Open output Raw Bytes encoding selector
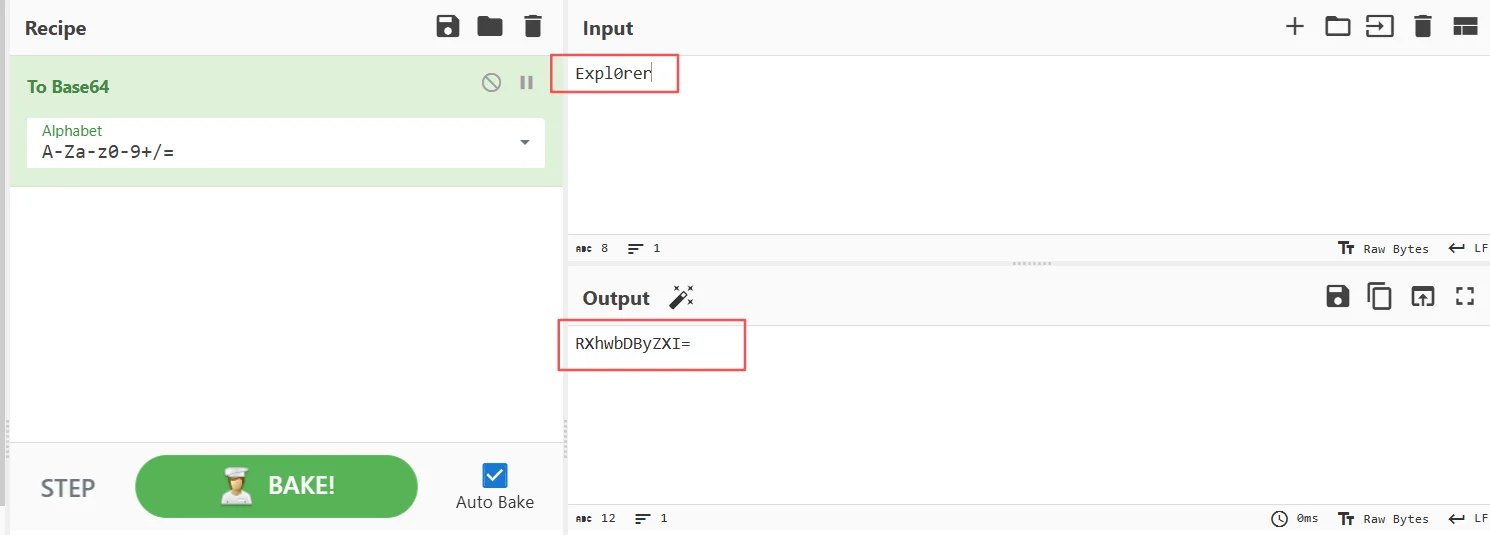The width and height of the screenshot is (1490, 535). pyautogui.click(x=1384, y=519)
